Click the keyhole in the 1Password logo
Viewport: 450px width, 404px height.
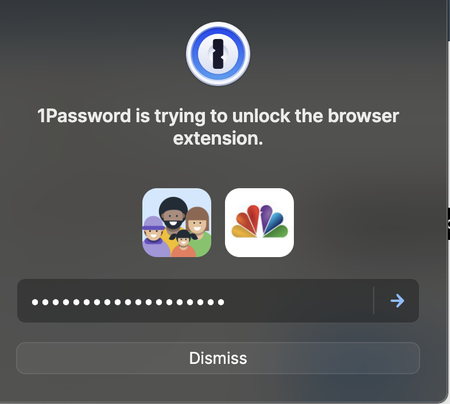tap(218, 54)
